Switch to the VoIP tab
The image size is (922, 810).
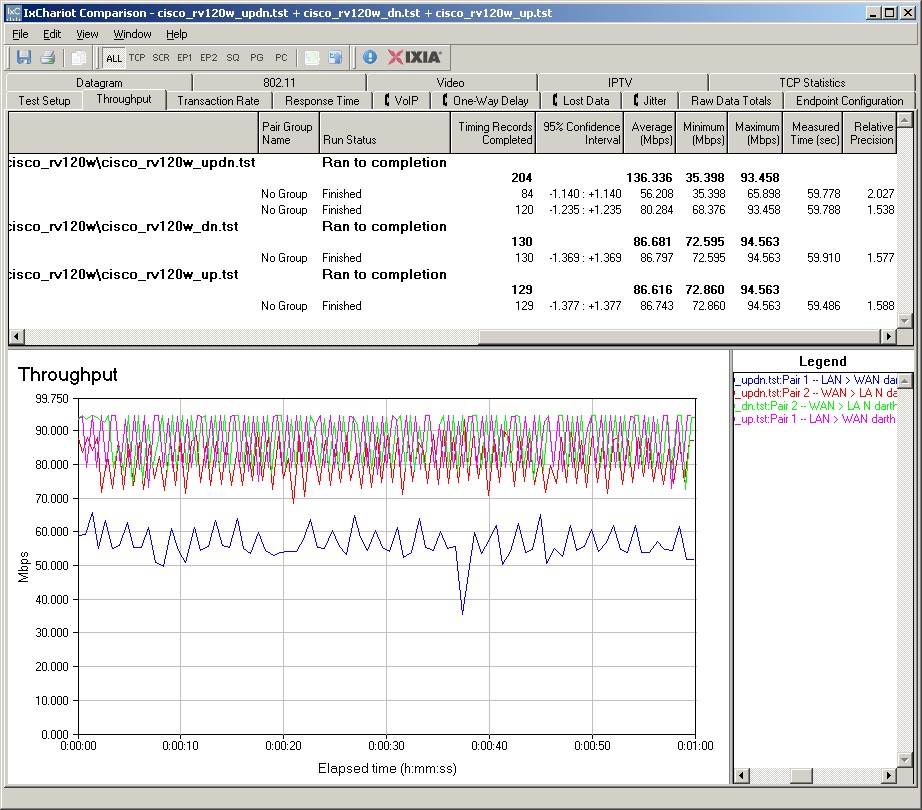402,101
